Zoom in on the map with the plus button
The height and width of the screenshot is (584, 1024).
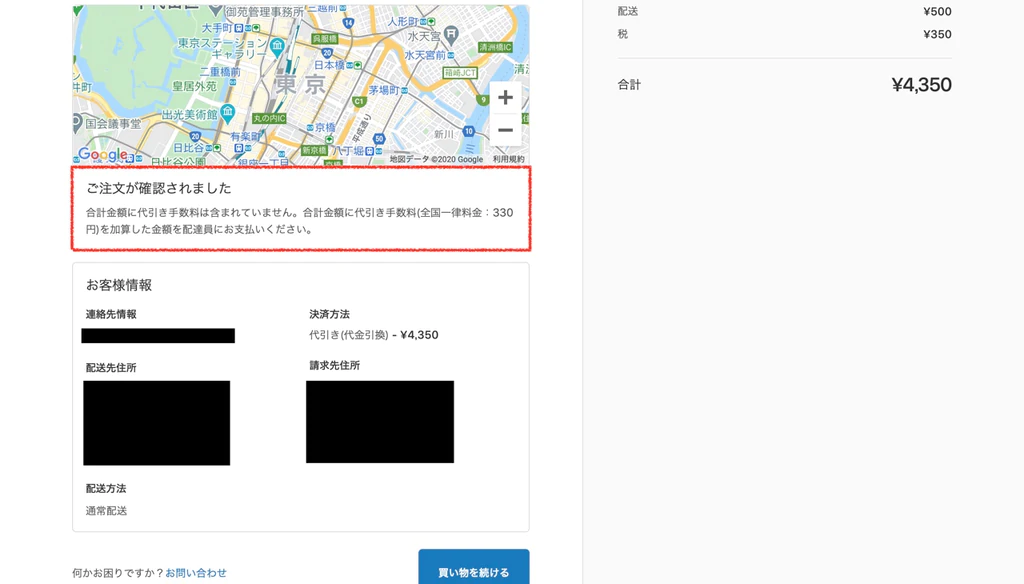(505, 97)
